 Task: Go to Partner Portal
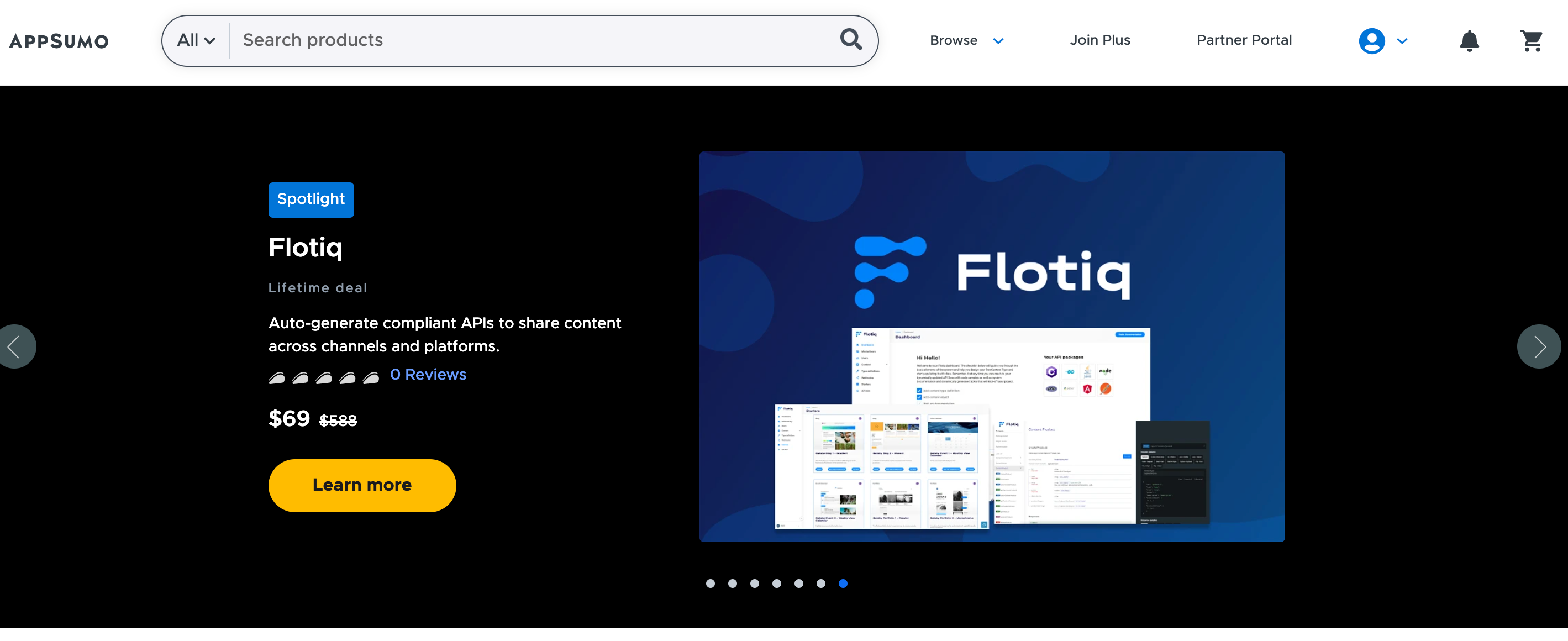pos(1244,40)
